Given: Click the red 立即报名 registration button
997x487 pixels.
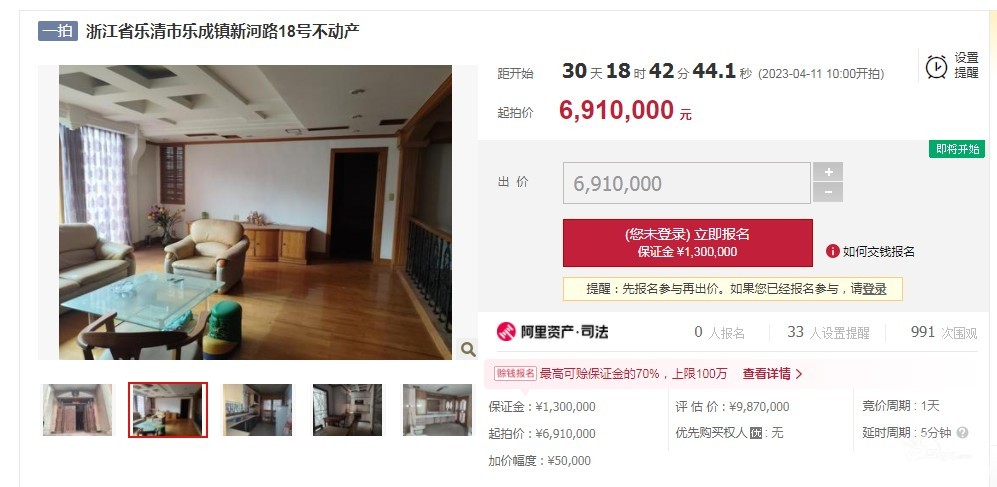Looking at the screenshot, I should [687, 243].
